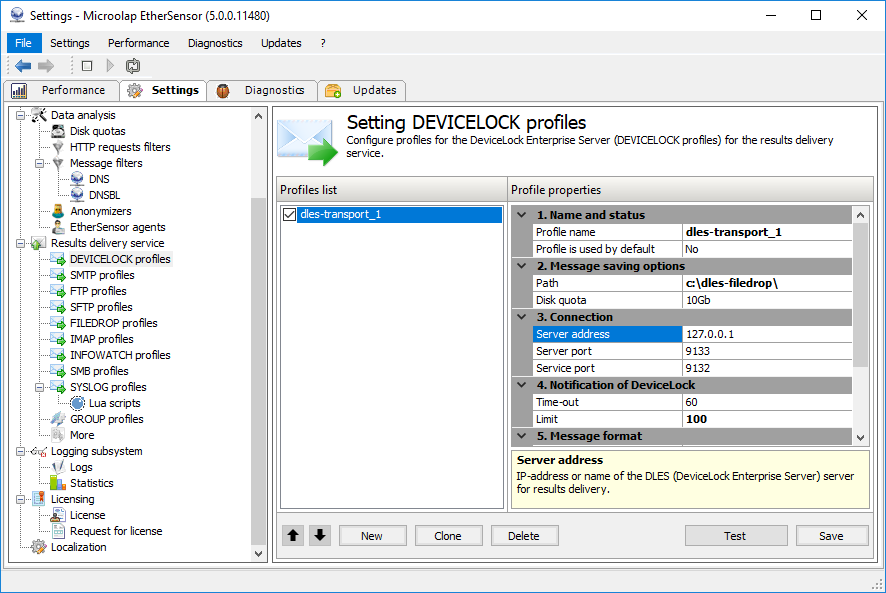Click the Delete button
The image size is (886, 593).
pos(524,535)
